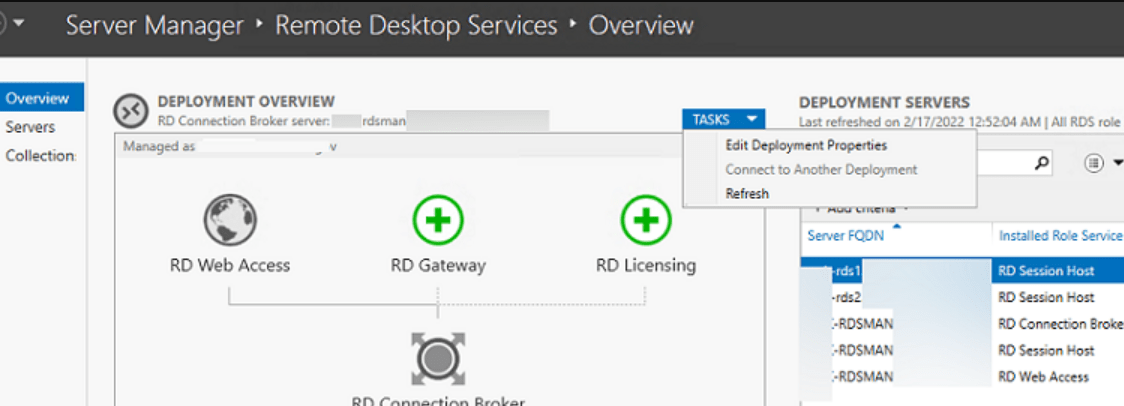Screen dimensions: 1124x406
Task: Open the navigation history dropdown arrow
Action: point(19,23)
